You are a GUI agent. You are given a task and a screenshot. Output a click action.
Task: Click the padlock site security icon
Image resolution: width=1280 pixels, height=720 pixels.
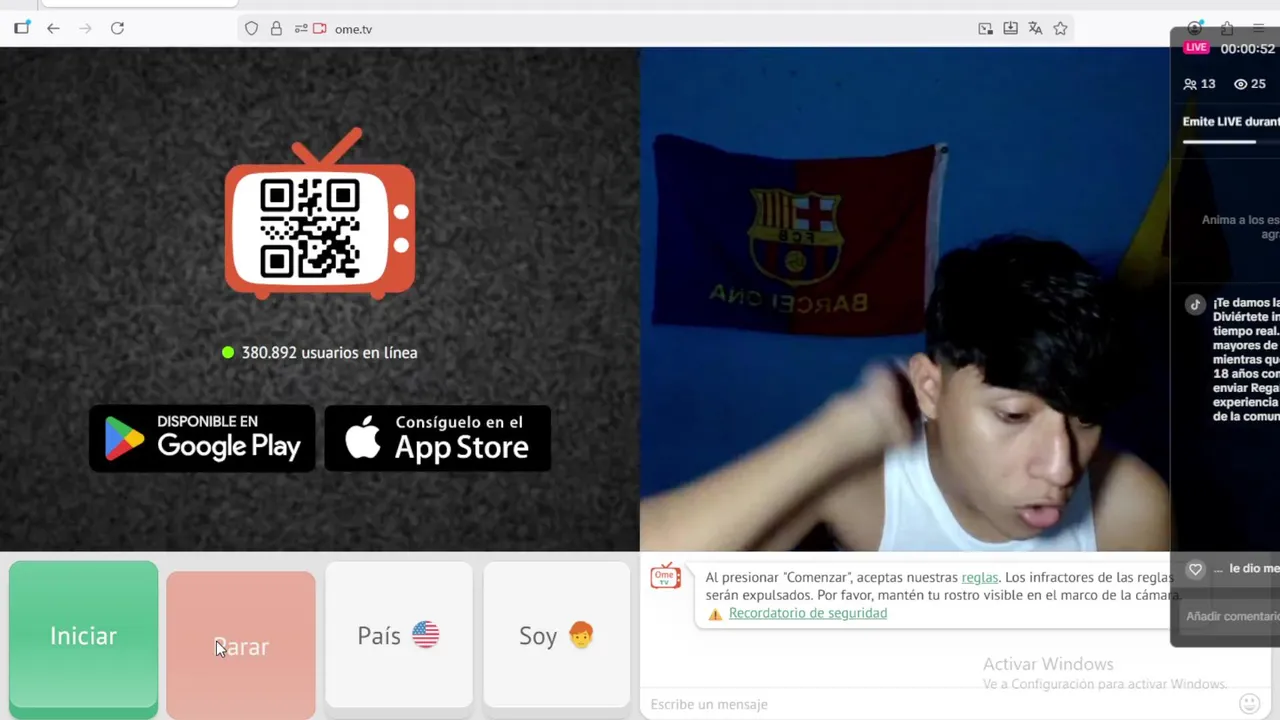[276, 29]
